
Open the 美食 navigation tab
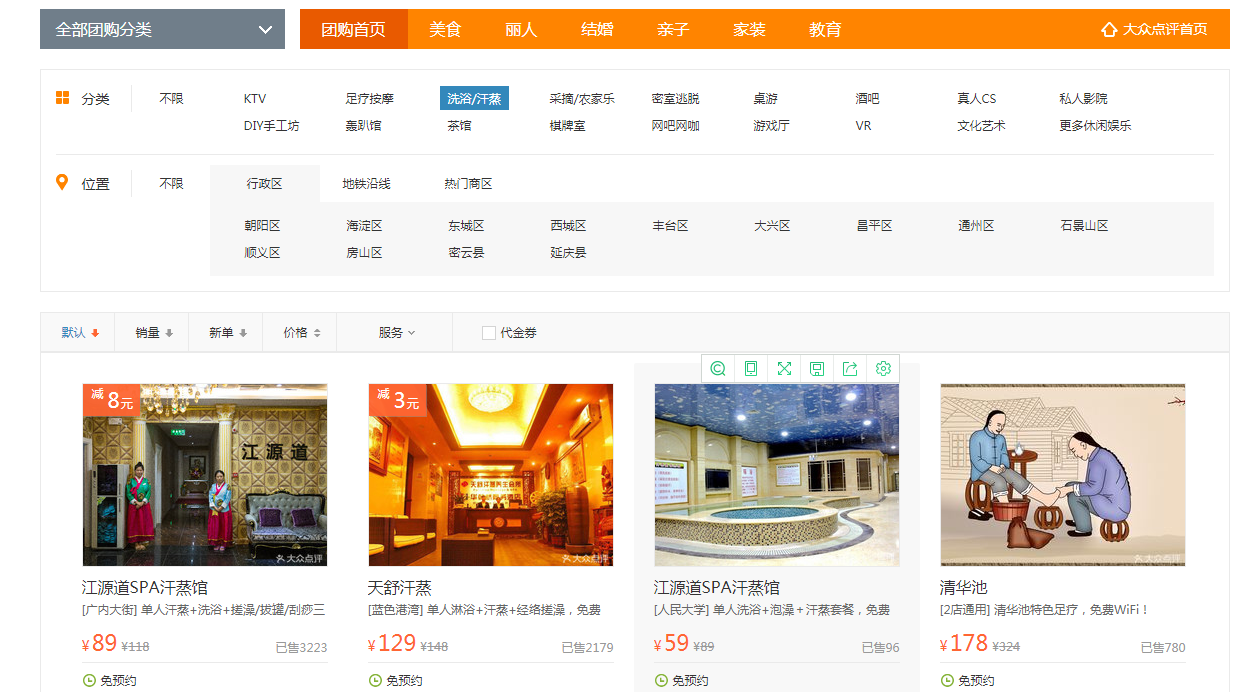[445, 29]
